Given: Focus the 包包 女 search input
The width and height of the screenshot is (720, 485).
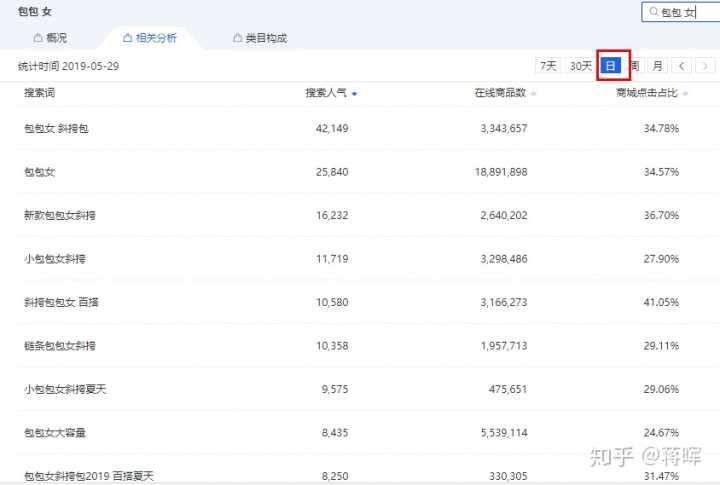Looking at the screenshot, I should [687, 12].
